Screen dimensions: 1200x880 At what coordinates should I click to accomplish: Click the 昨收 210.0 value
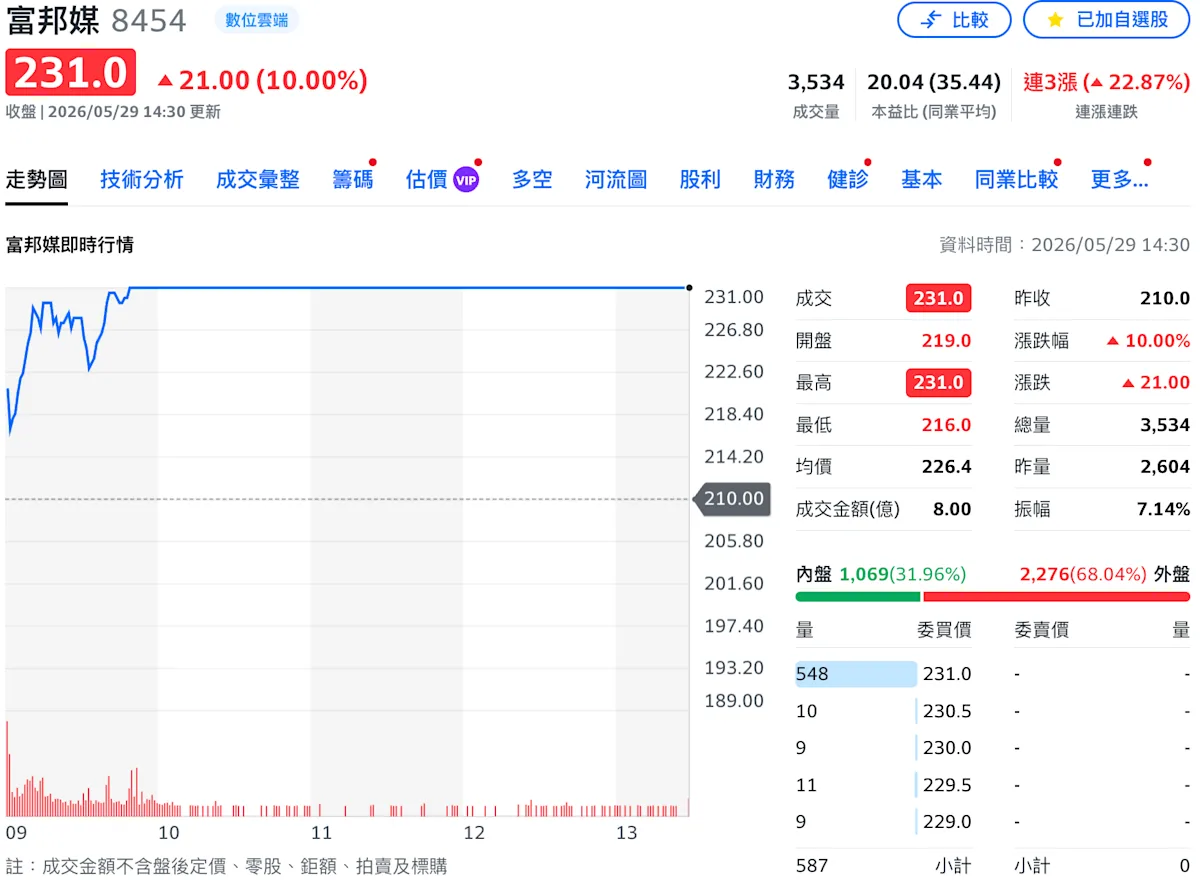[1165, 298]
